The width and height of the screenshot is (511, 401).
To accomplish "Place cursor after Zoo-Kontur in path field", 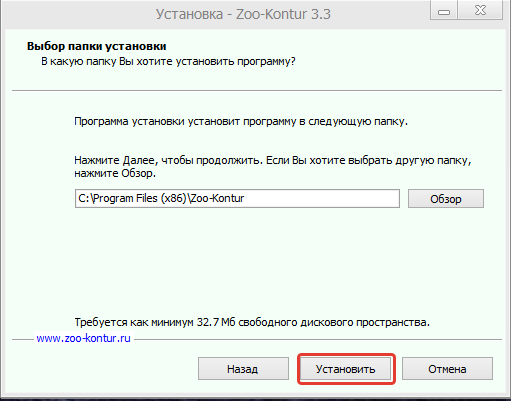I will 245,199.
